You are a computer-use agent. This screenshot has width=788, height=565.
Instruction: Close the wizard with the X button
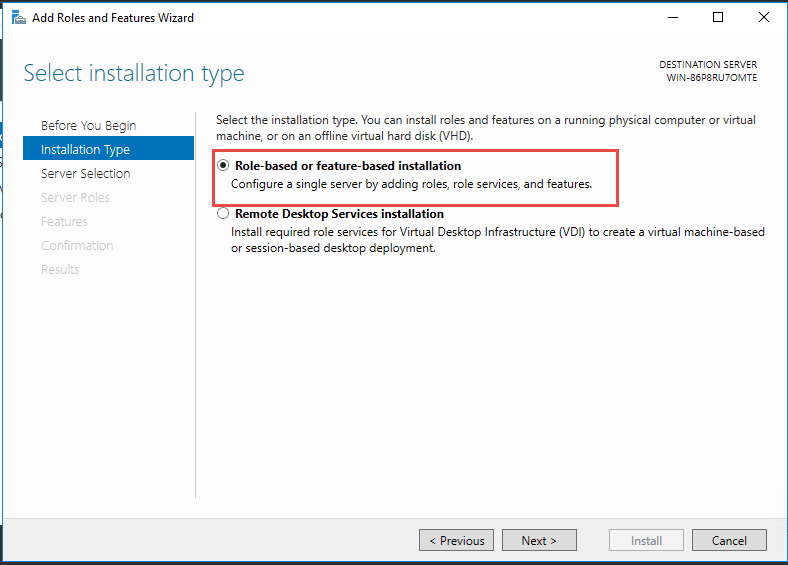pyautogui.click(x=763, y=17)
